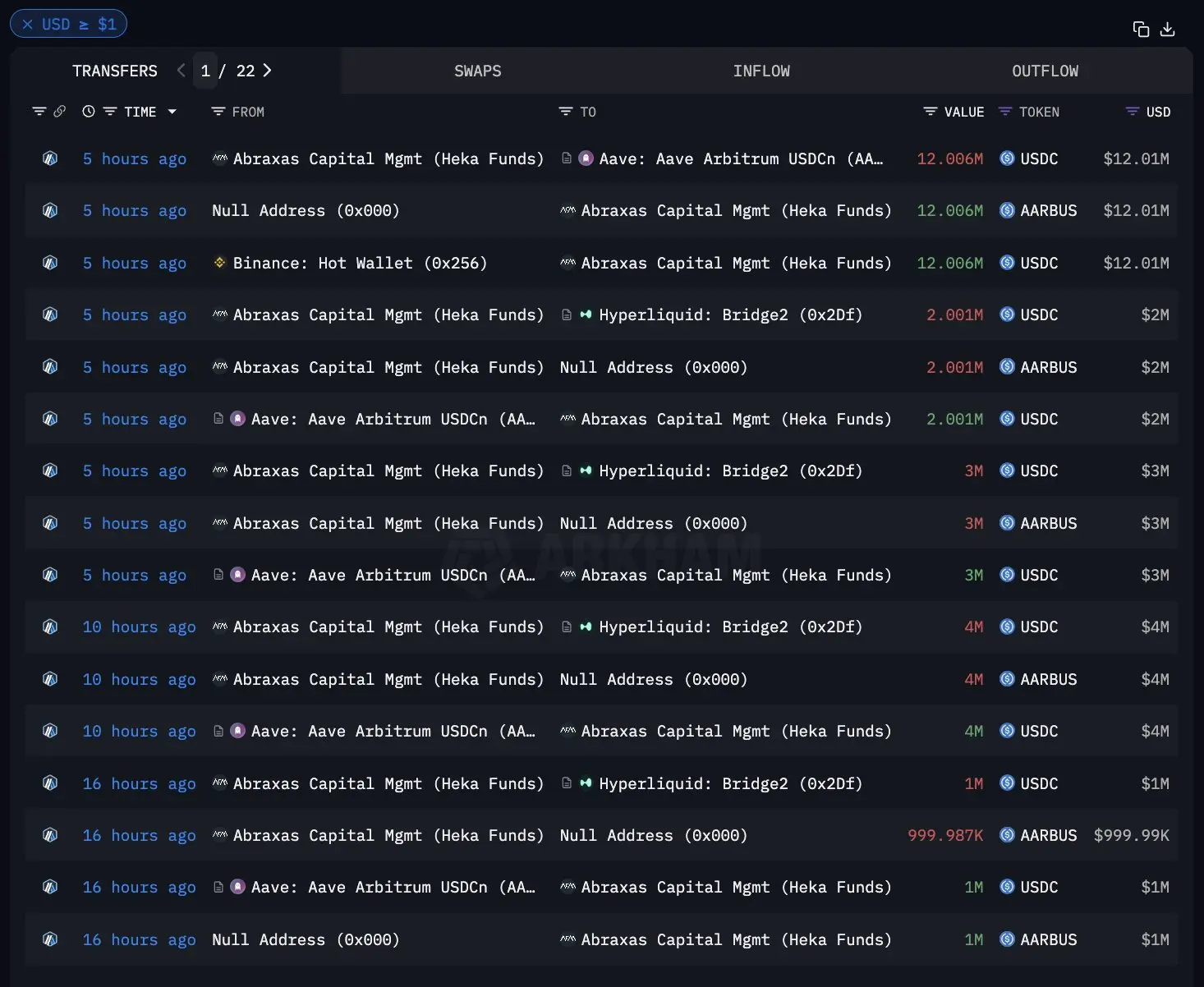Viewport: 1204px width, 987px height.
Task: Open the INFLOW tab
Action: pos(761,71)
